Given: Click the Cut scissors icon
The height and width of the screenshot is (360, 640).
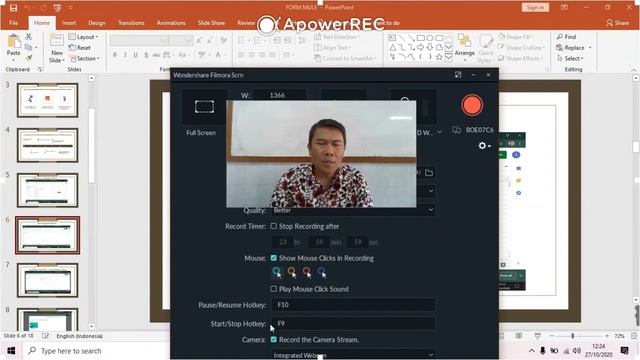Looking at the screenshot, I should pos(28,37).
